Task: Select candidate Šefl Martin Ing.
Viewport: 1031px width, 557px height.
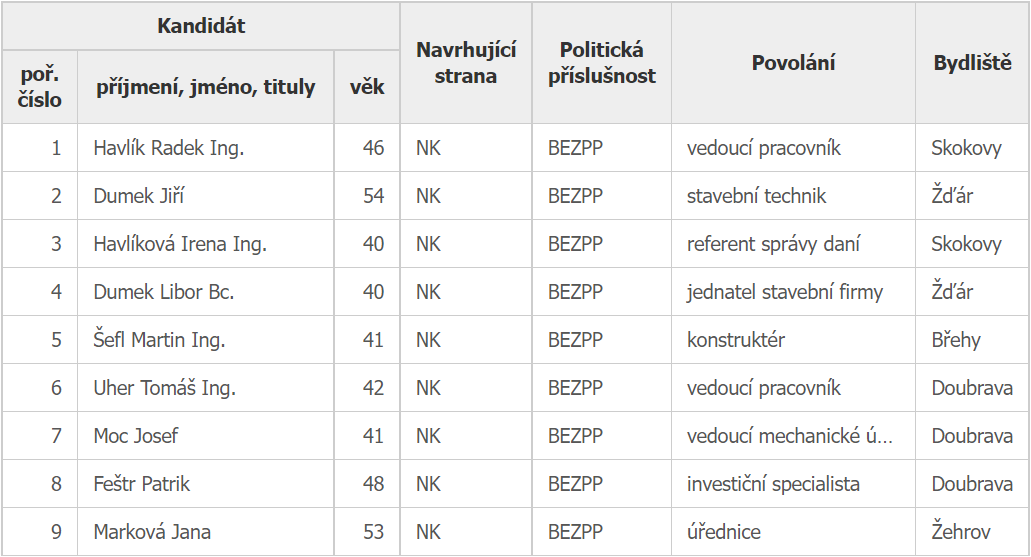Action: tap(160, 340)
